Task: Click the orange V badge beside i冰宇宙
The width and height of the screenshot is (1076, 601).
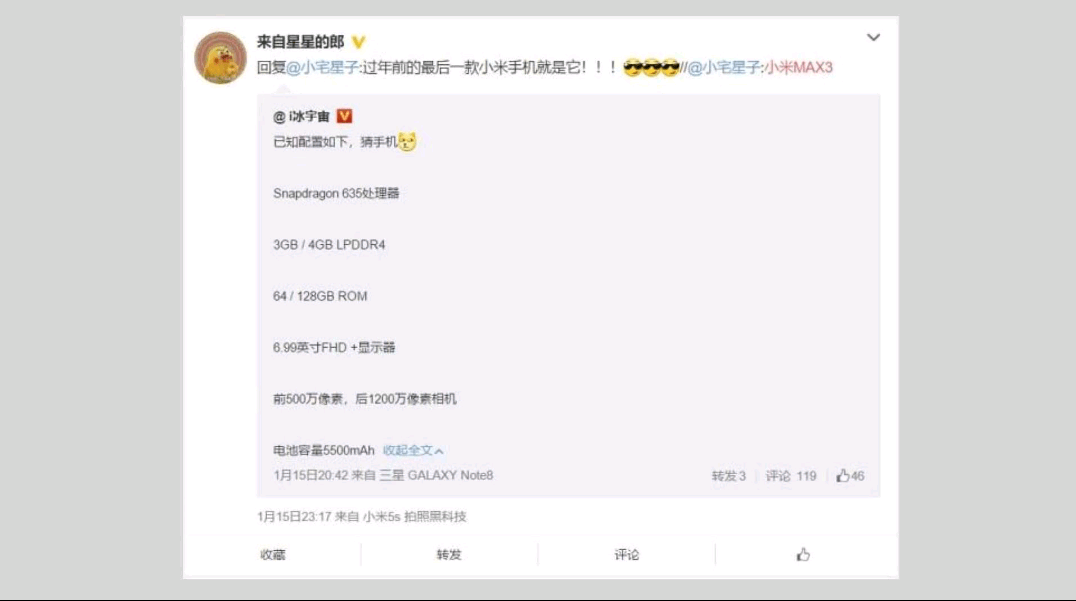Action: (344, 116)
